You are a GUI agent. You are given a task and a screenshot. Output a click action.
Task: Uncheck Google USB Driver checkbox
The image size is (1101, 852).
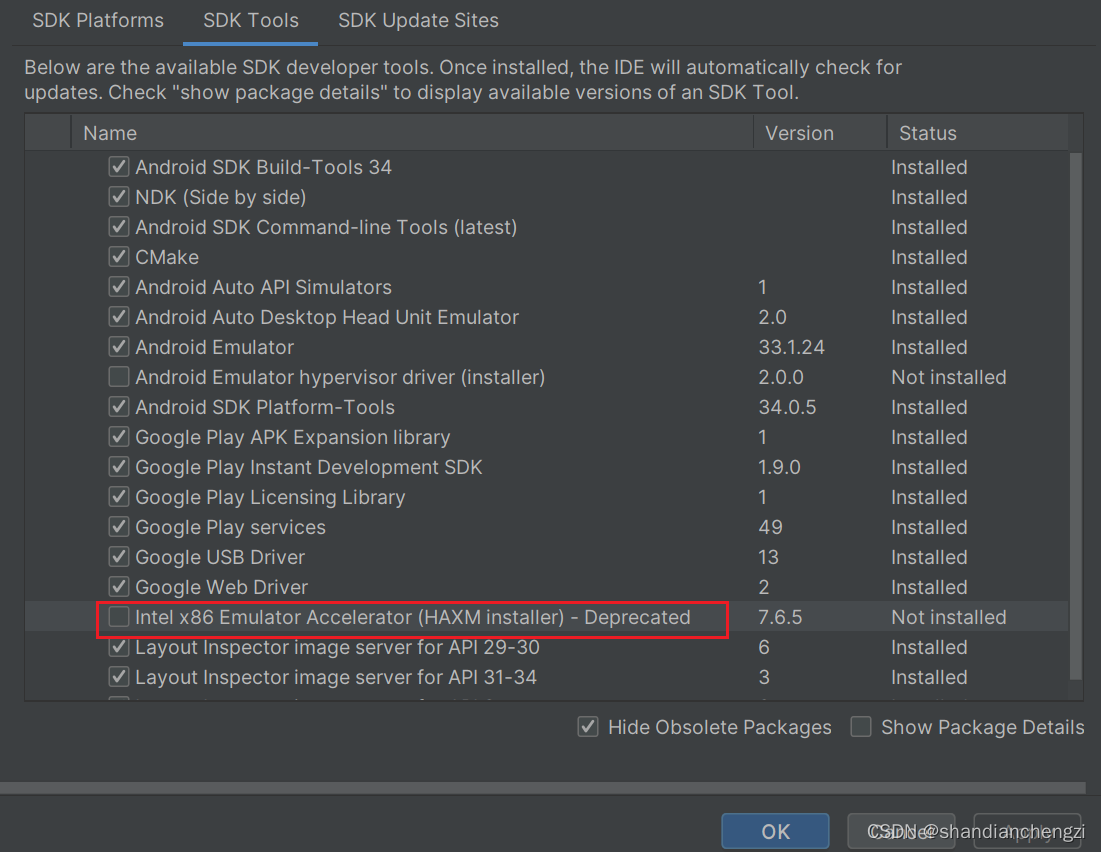point(119,557)
